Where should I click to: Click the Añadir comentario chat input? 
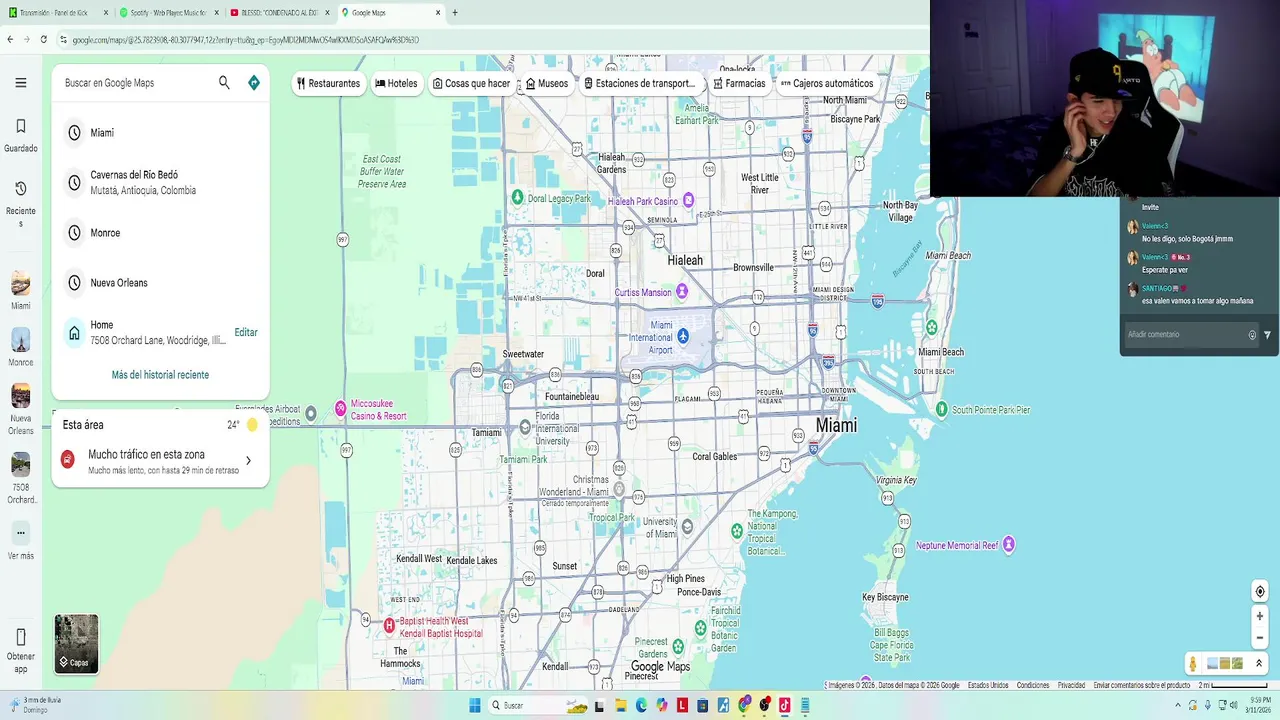[1183, 335]
